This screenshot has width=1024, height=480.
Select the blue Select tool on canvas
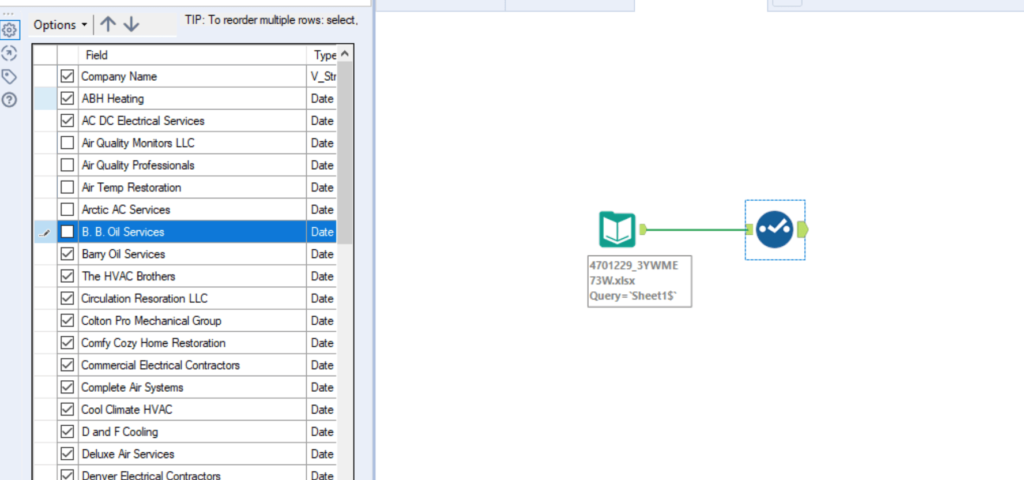(774, 230)
